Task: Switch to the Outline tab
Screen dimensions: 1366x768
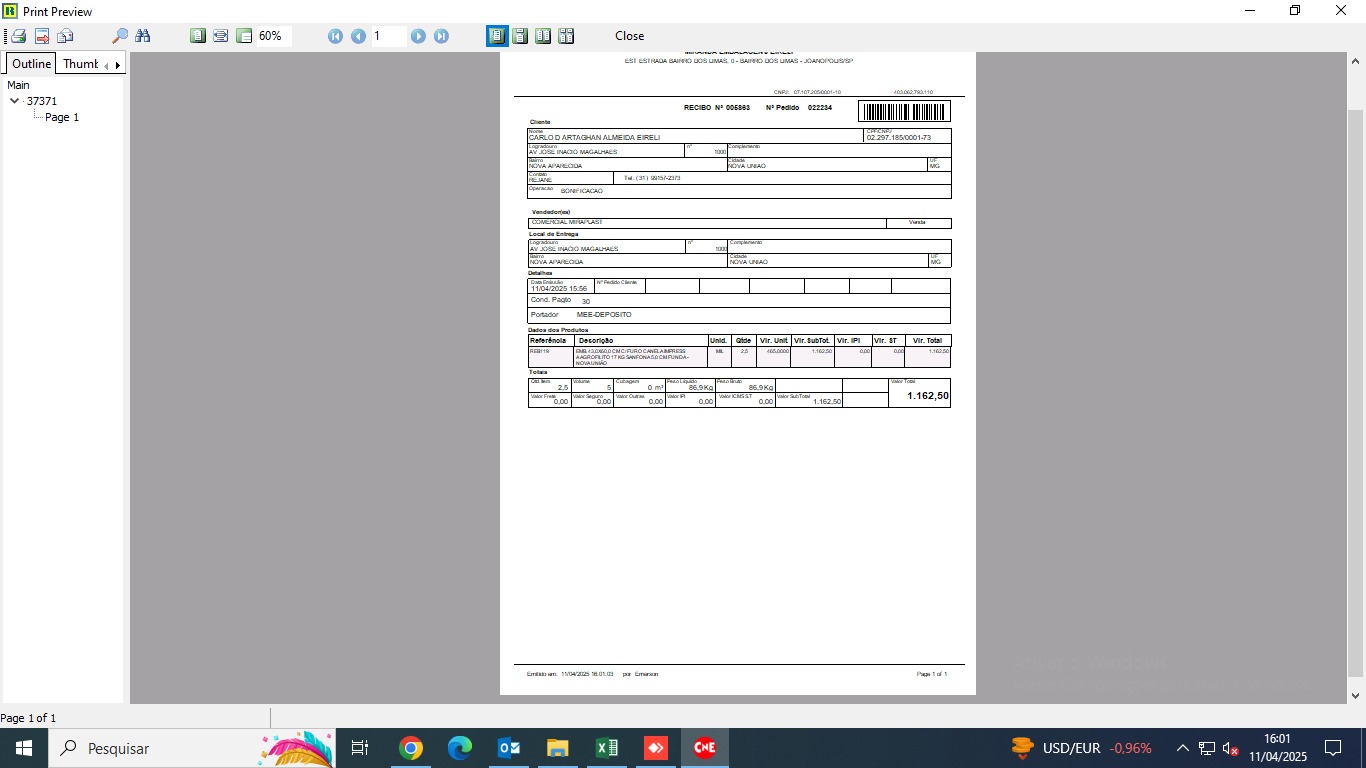Action: (31, 64)
